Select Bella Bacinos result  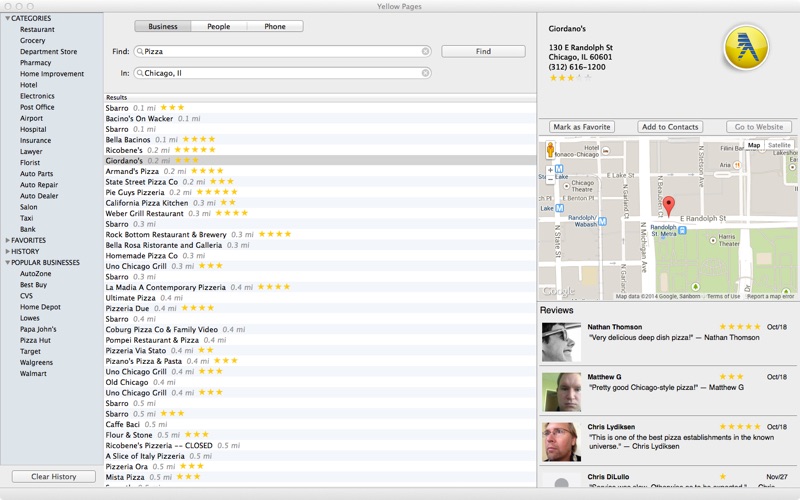point(320,139)
